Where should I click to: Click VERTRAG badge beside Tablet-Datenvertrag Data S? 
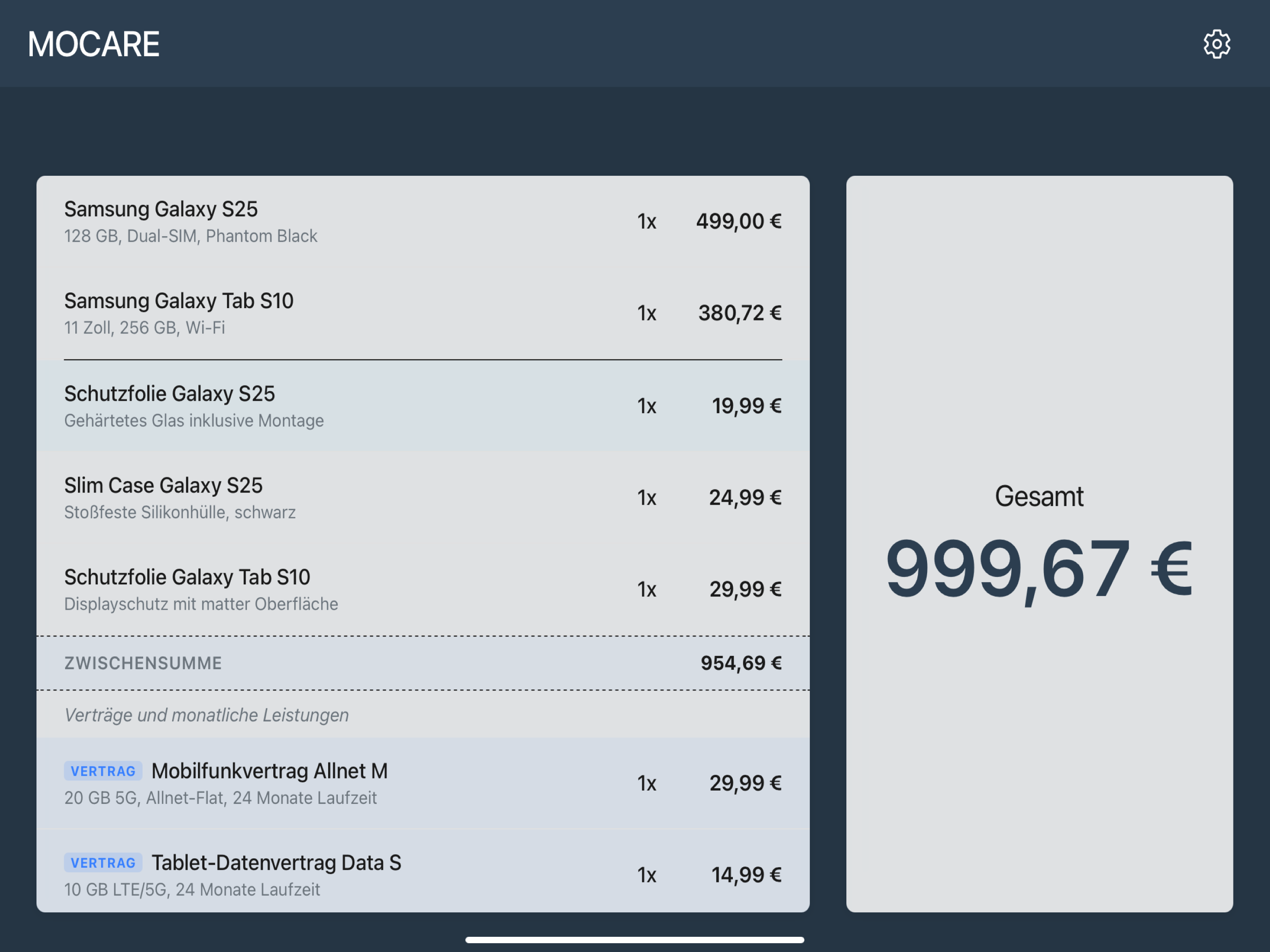103,863
